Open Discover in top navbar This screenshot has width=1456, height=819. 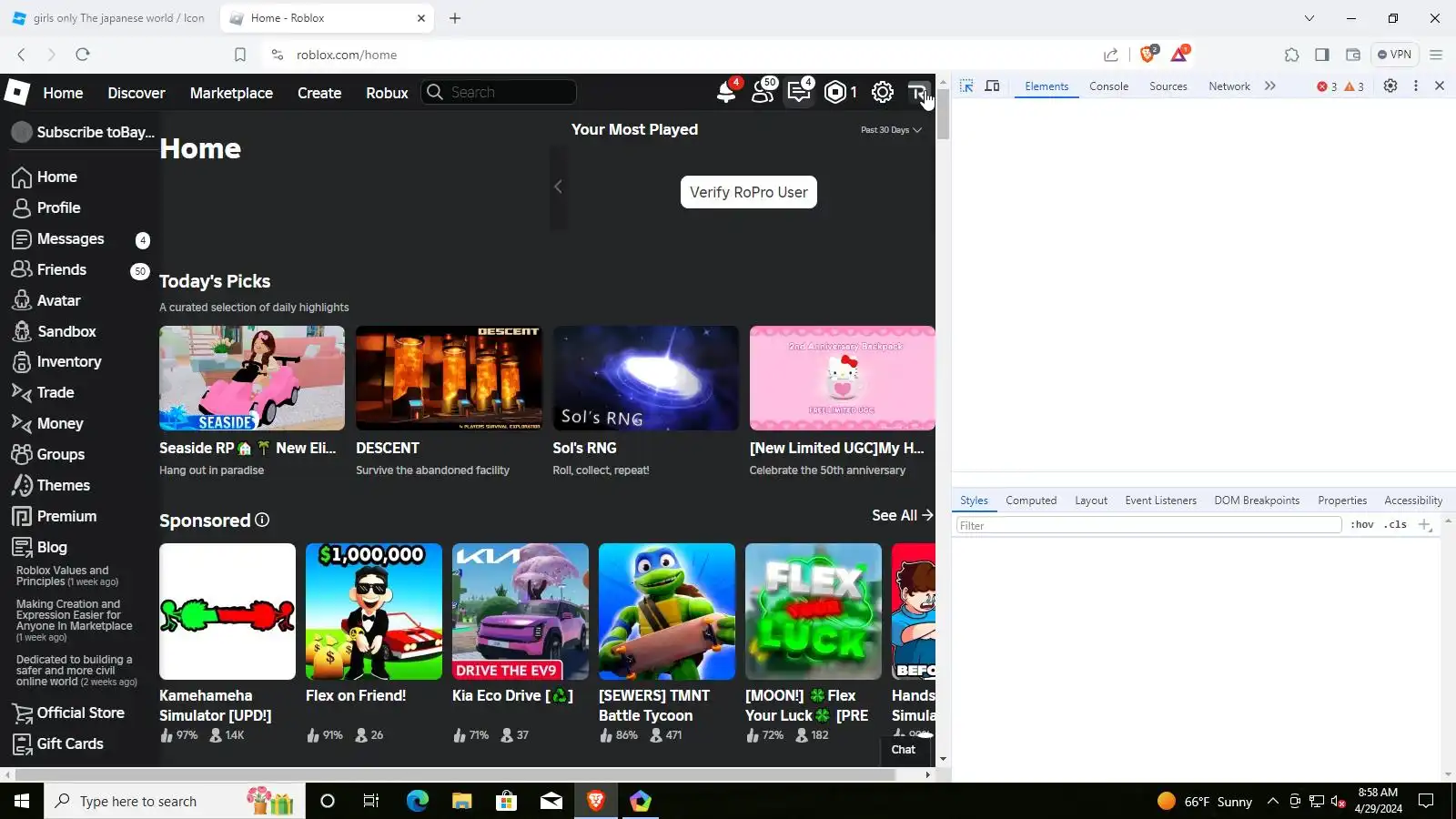coord(136,93)
